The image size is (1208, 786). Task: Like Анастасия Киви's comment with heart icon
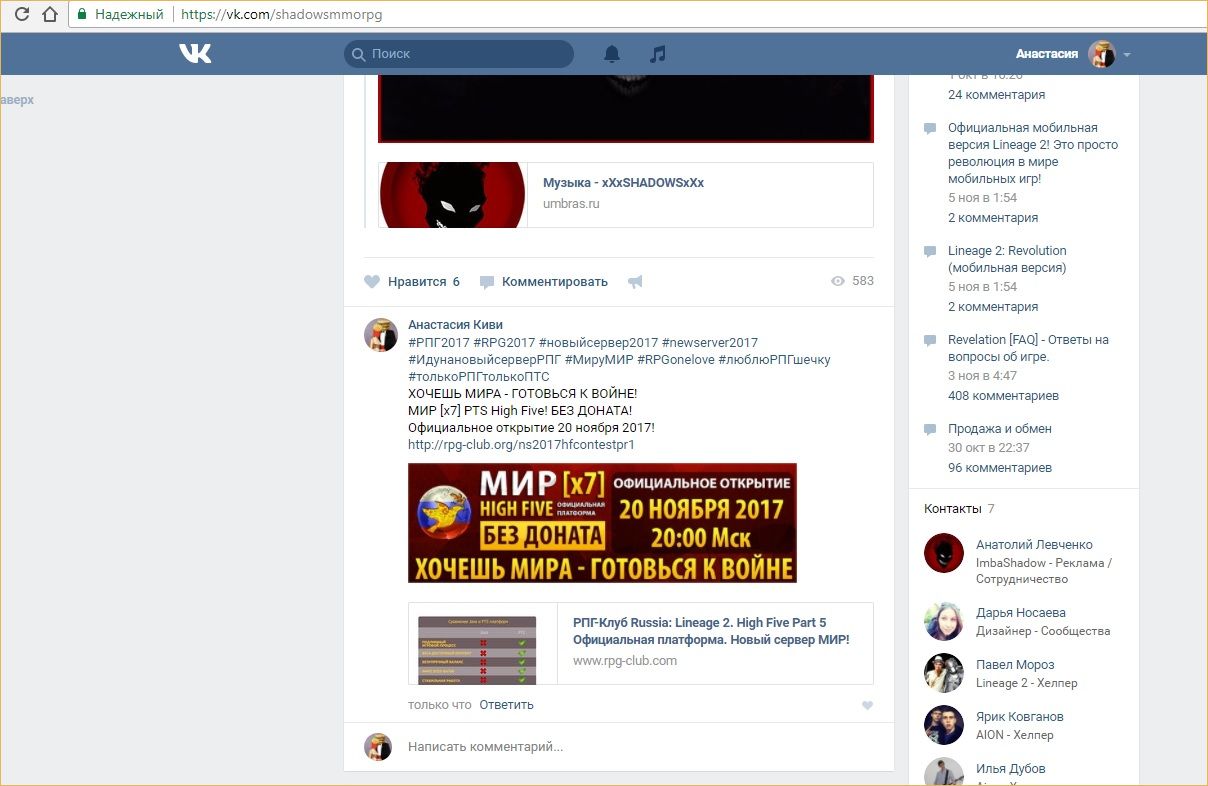(x=867, y=705)
